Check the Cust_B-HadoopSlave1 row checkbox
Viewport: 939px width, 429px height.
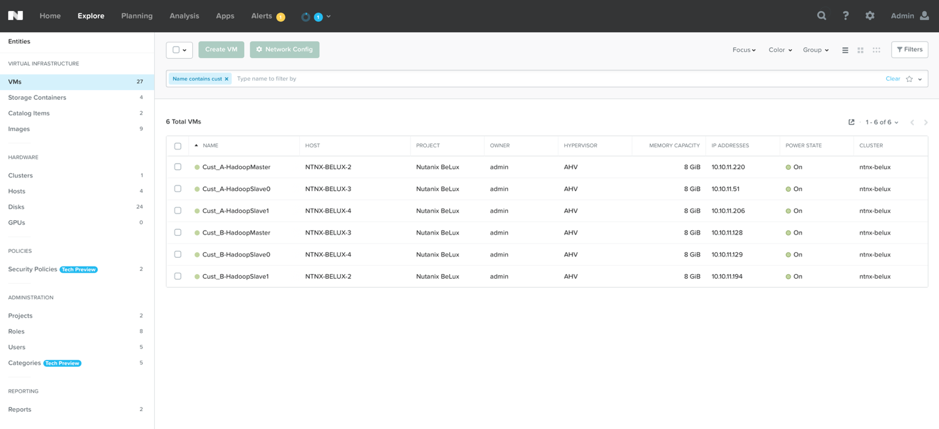coord(178,276)
